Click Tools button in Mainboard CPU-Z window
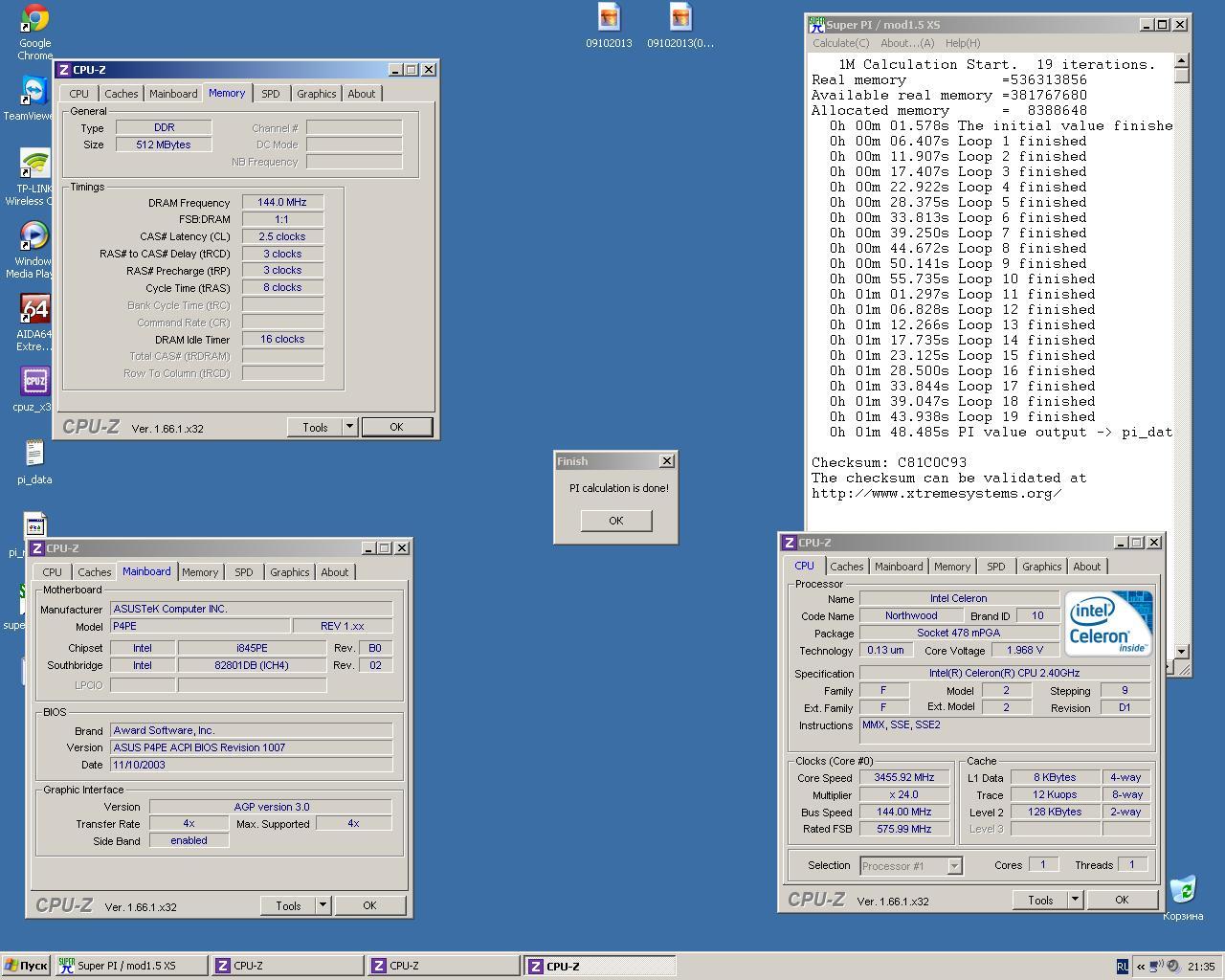The image size is (1225, 980). 288,905
